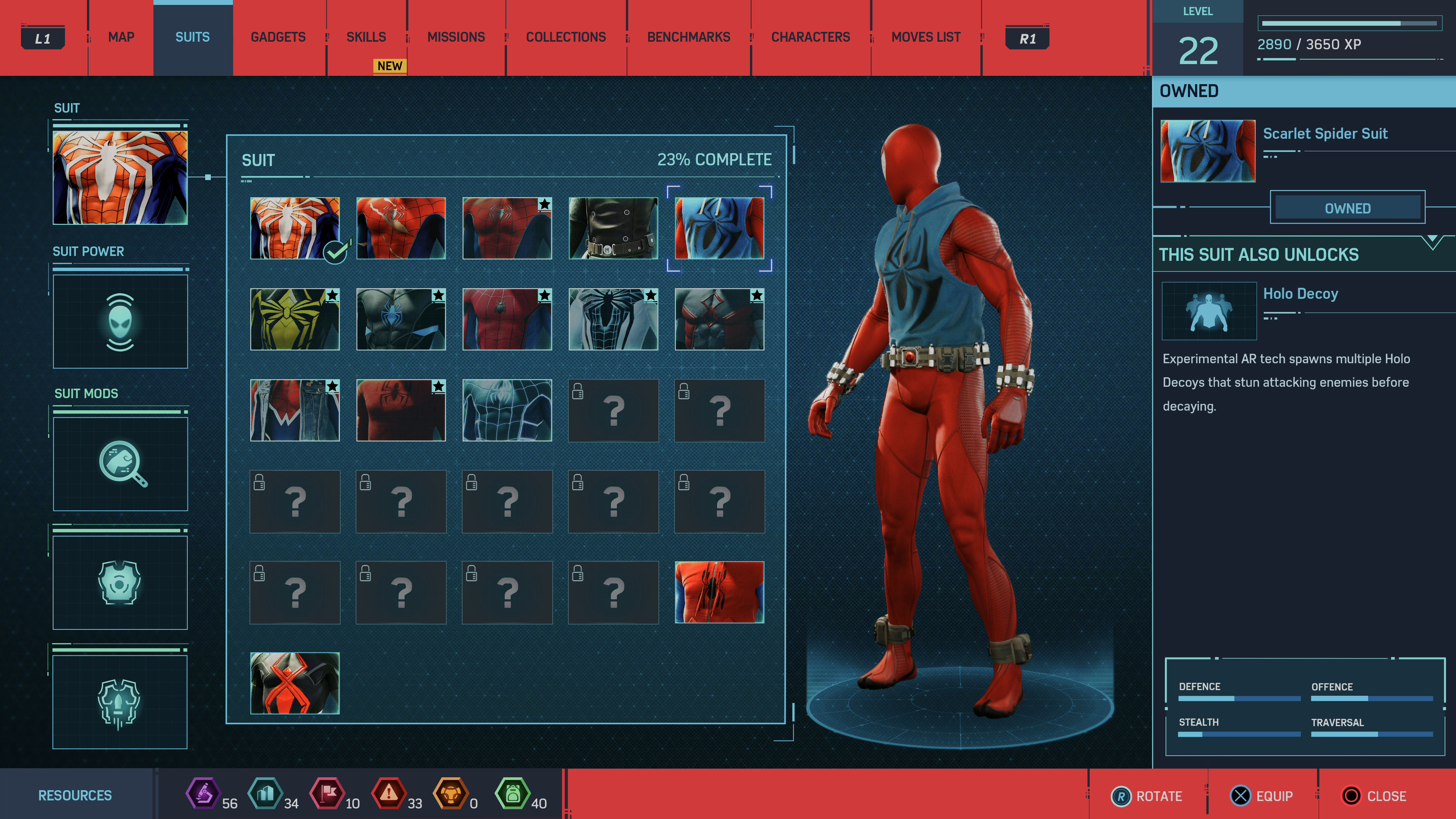Screen dimensions: 1456x819
Task: Select the dark suit with blue spider
Action: click(x=401, y=319)
